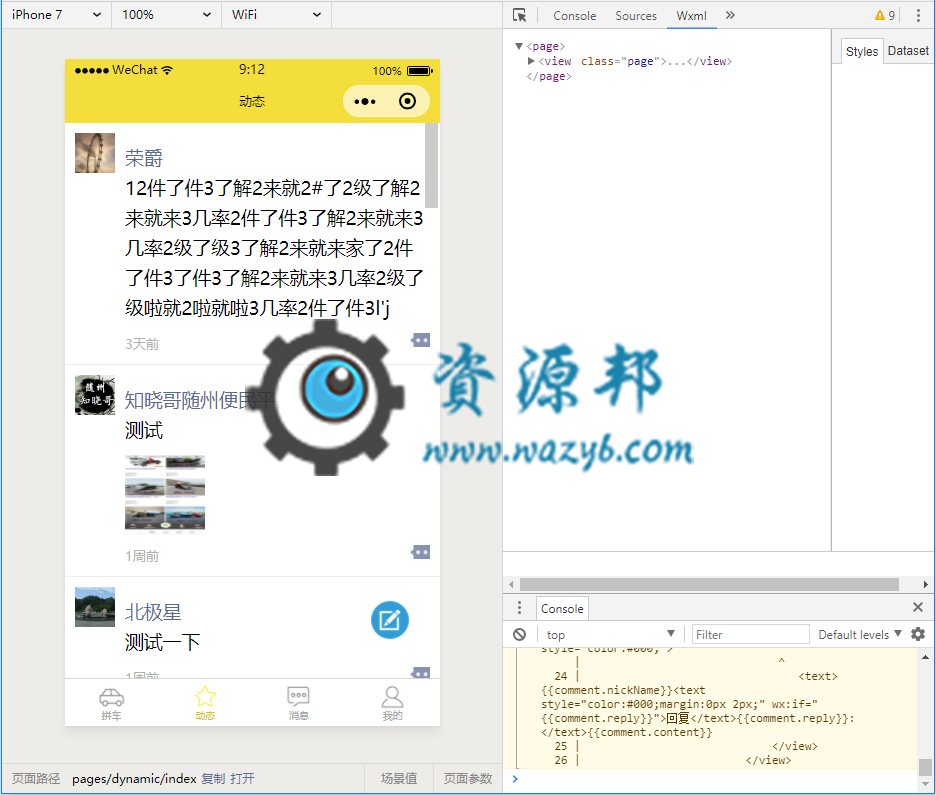Click the console vertical scrollbar thumb
Screen dimensions: 936x795
[x=925, y=766]
